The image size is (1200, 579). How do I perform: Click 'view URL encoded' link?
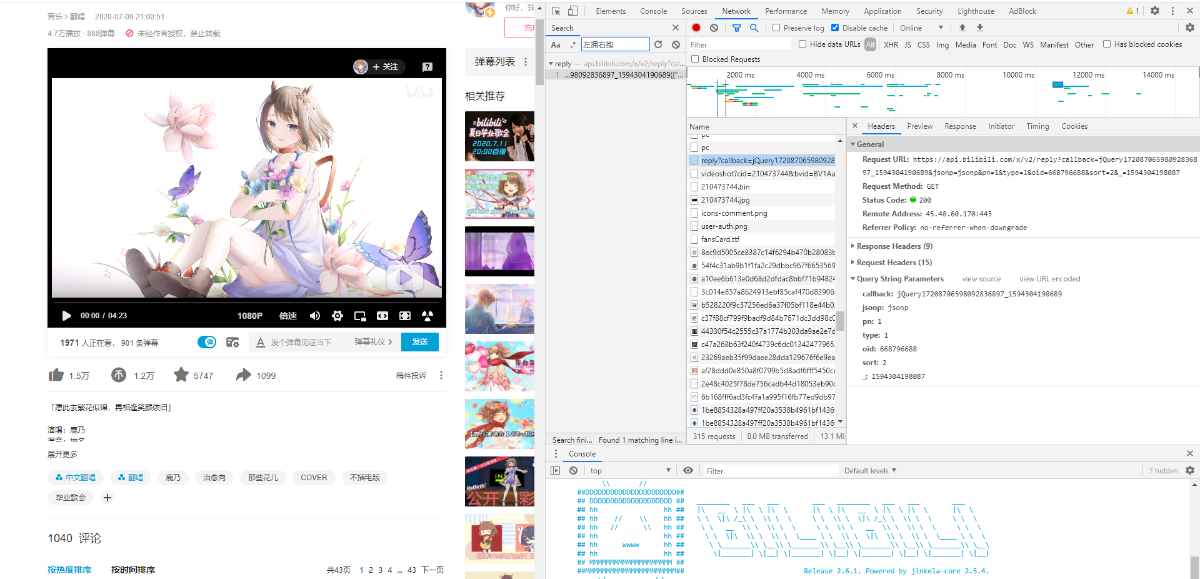(1049, 279)
